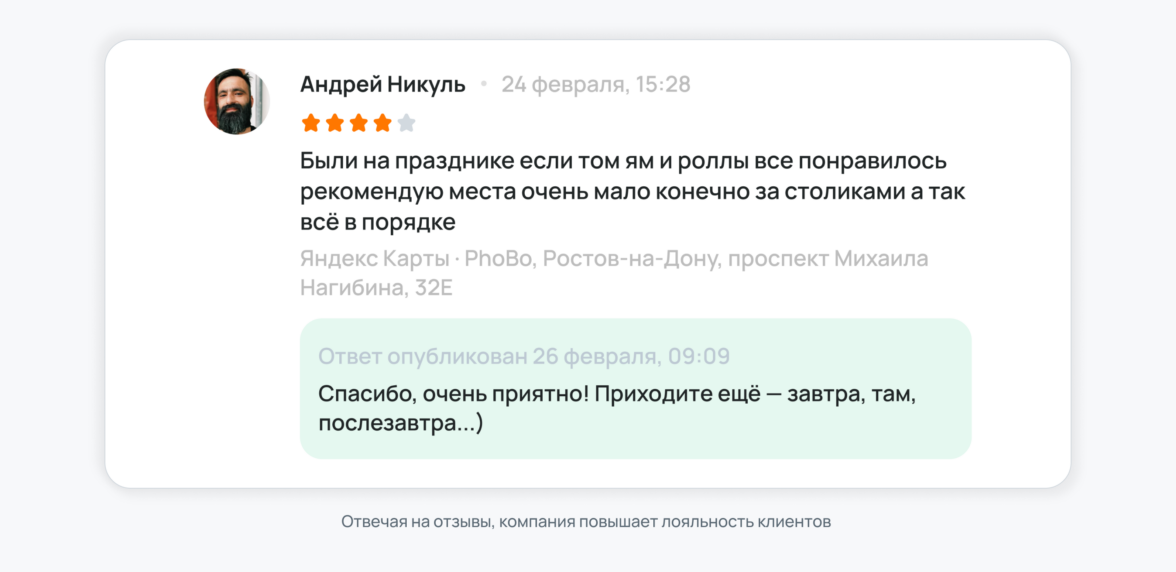
Task: Click the review date 24 февраля, 15:28
Action: [596, 85]
